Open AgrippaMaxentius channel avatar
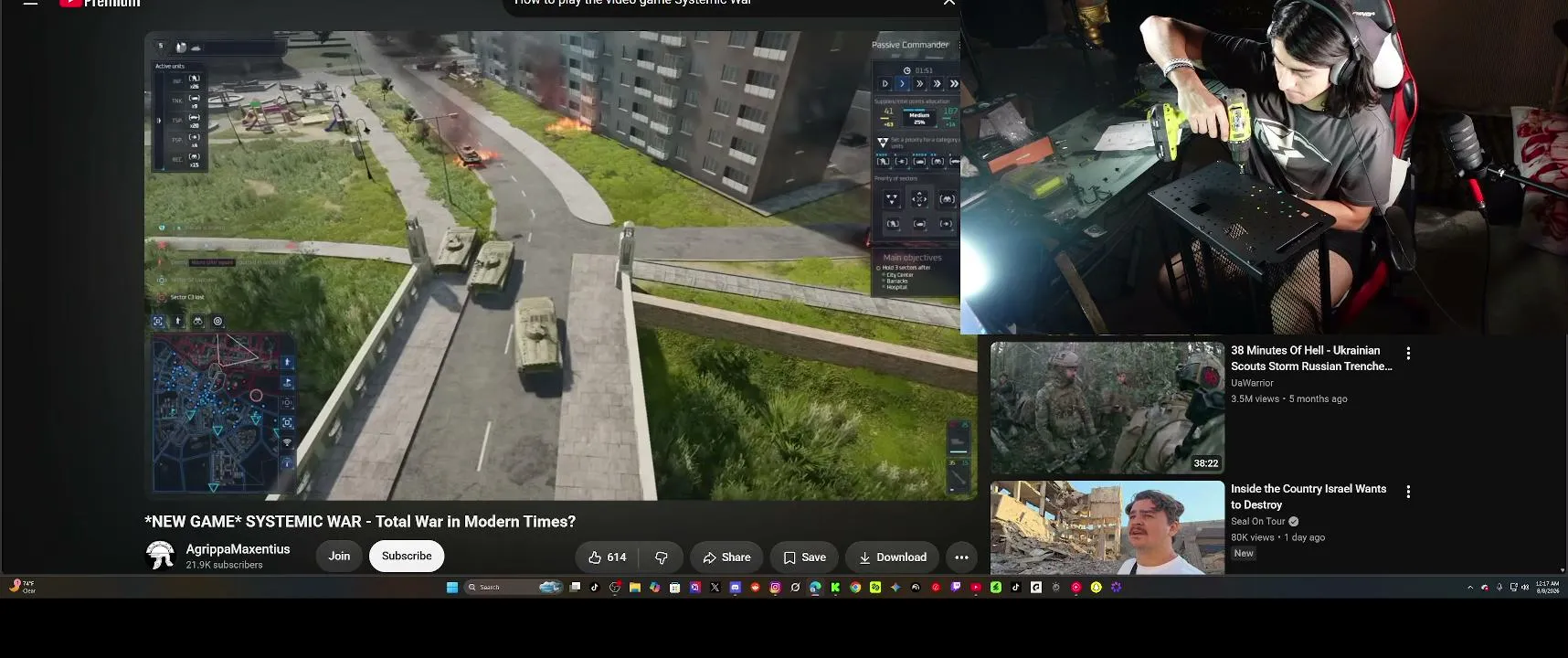Screen dimensions: 1568x658 [x=161, y=556]
